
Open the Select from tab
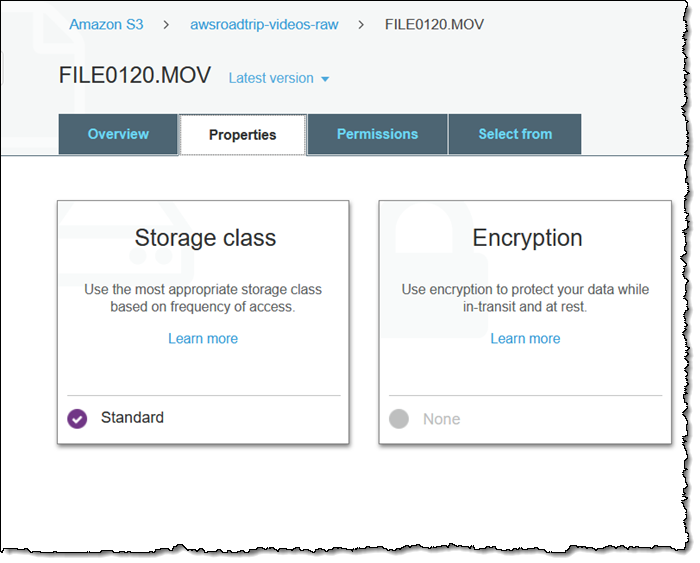(x=515, y=134)
